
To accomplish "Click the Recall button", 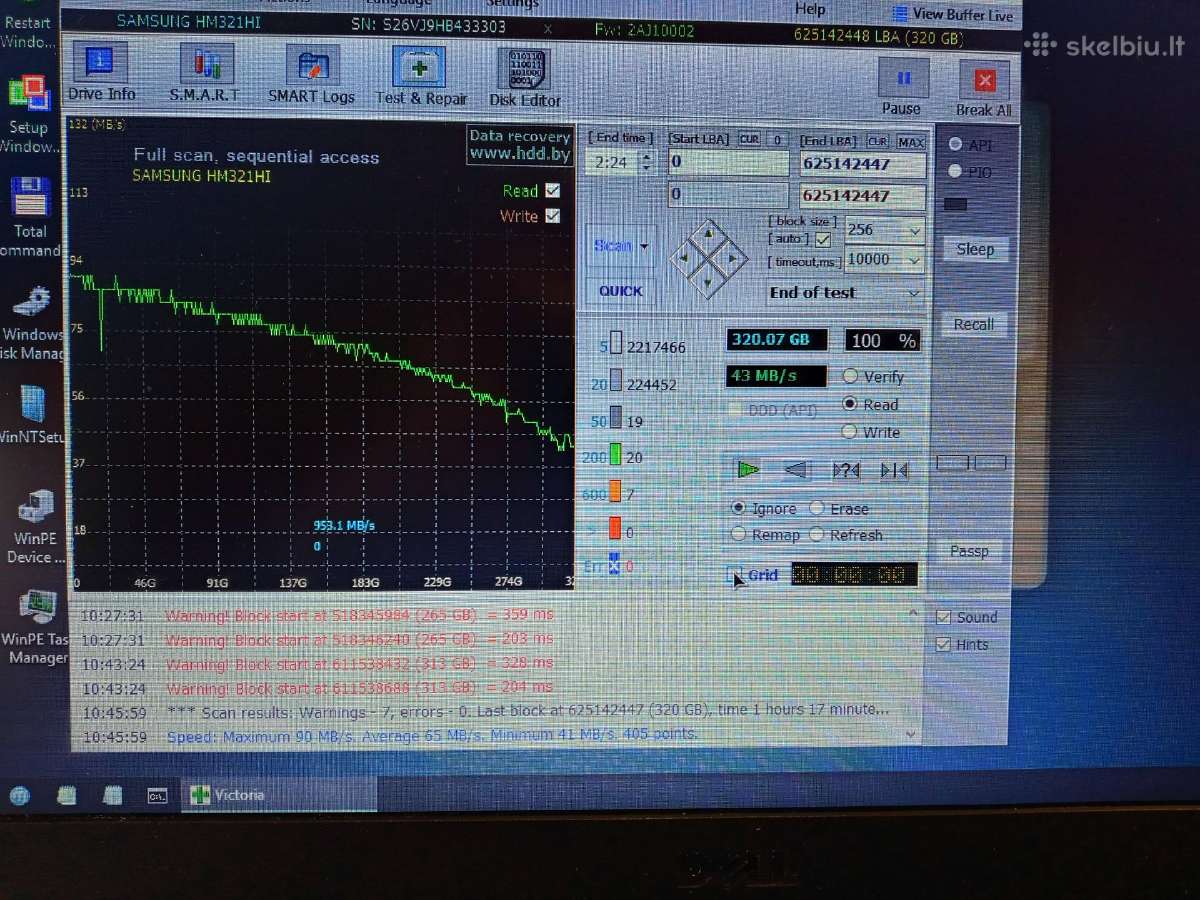I will point(973,324).
